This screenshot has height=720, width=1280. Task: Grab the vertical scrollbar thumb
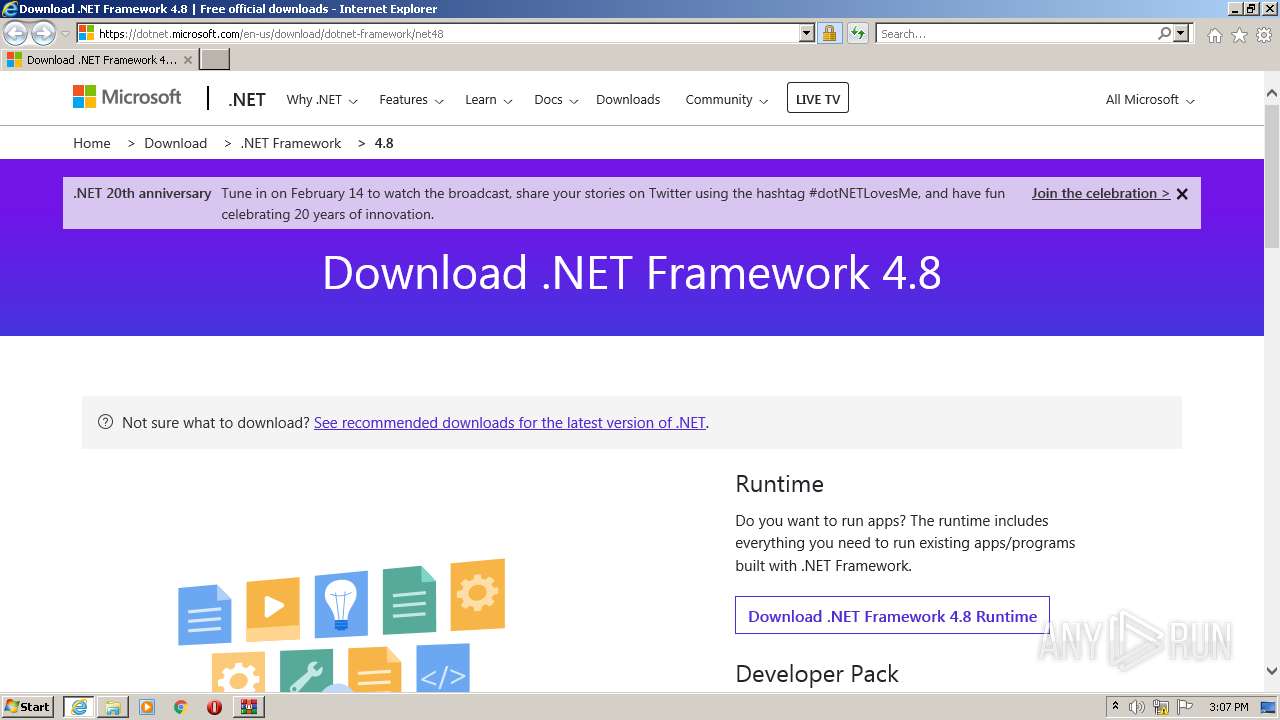coord(1272,175)
